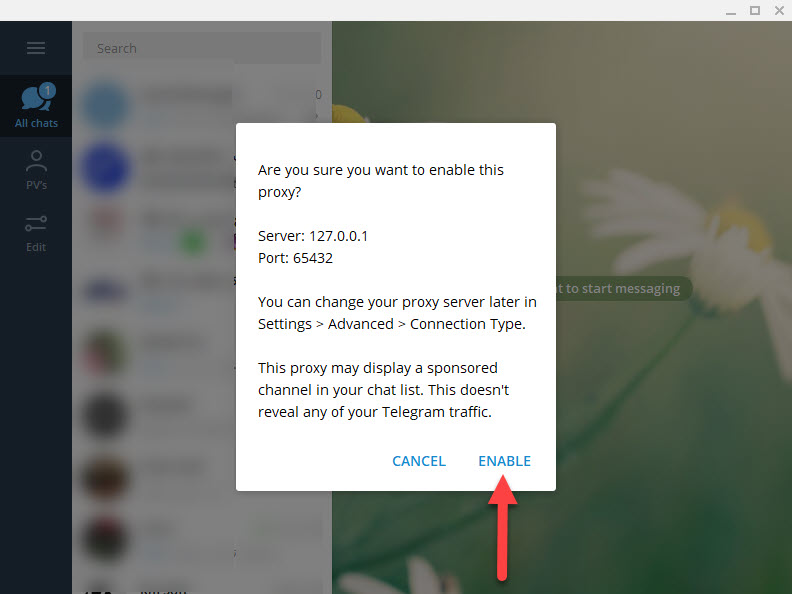Open the hamburger main menu icon
The width and height of the screenshot is (792, 594).
pos(36,48)
